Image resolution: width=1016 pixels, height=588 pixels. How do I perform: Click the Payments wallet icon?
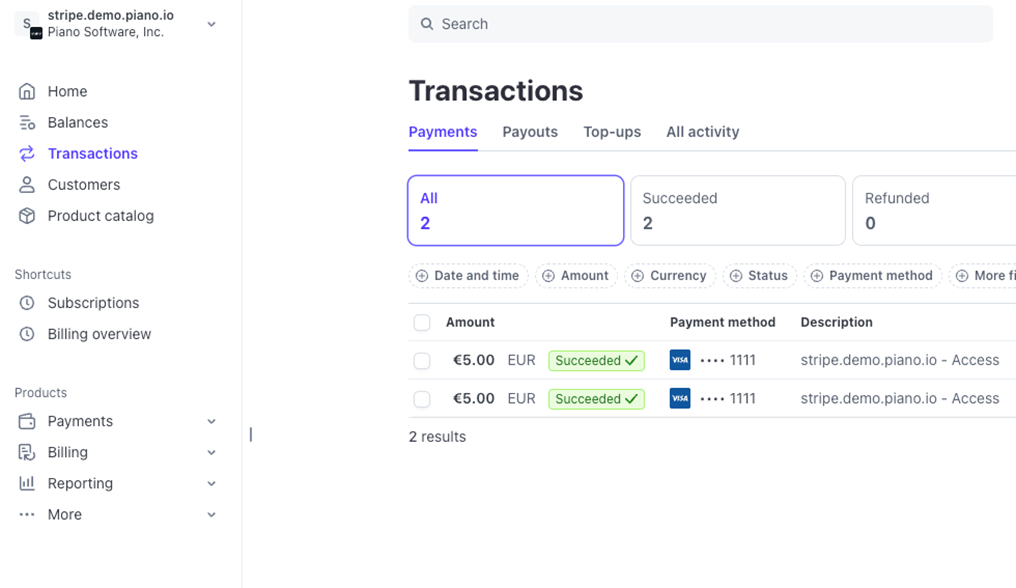[x=27, y=421]
